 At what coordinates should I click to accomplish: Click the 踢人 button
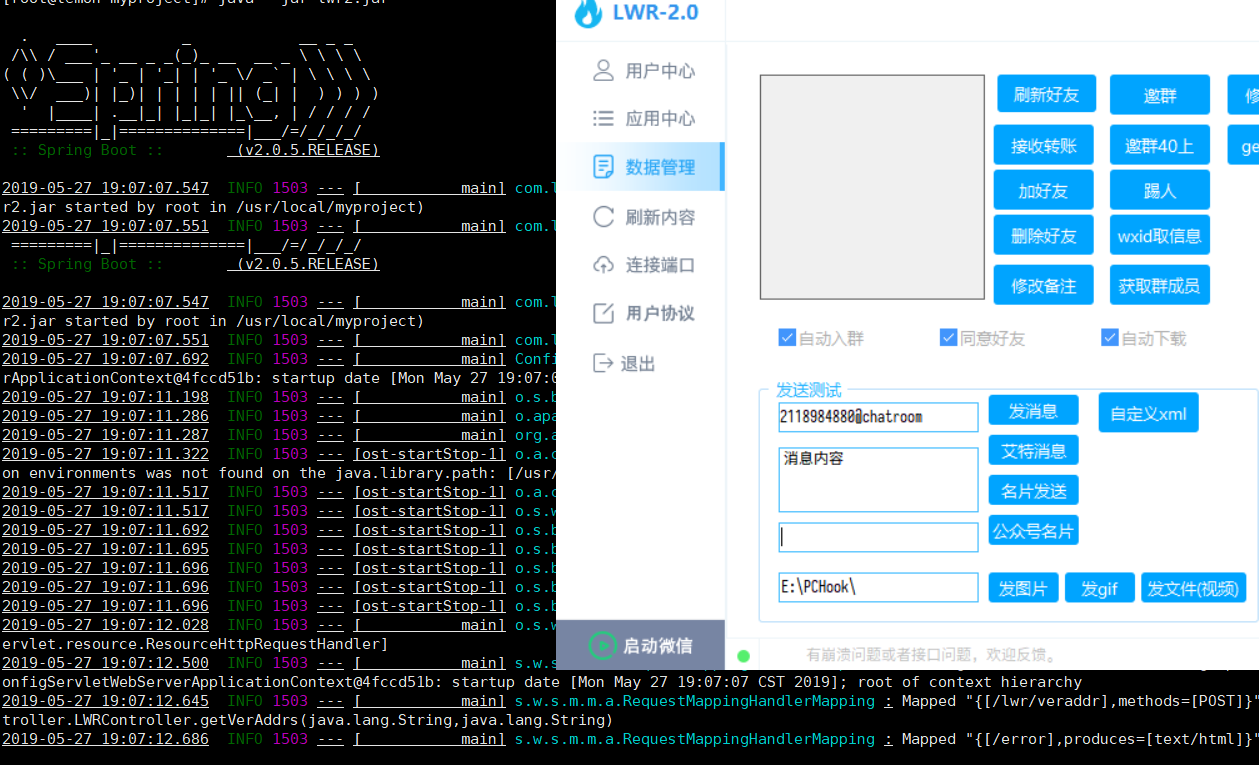coord(1160,190)
